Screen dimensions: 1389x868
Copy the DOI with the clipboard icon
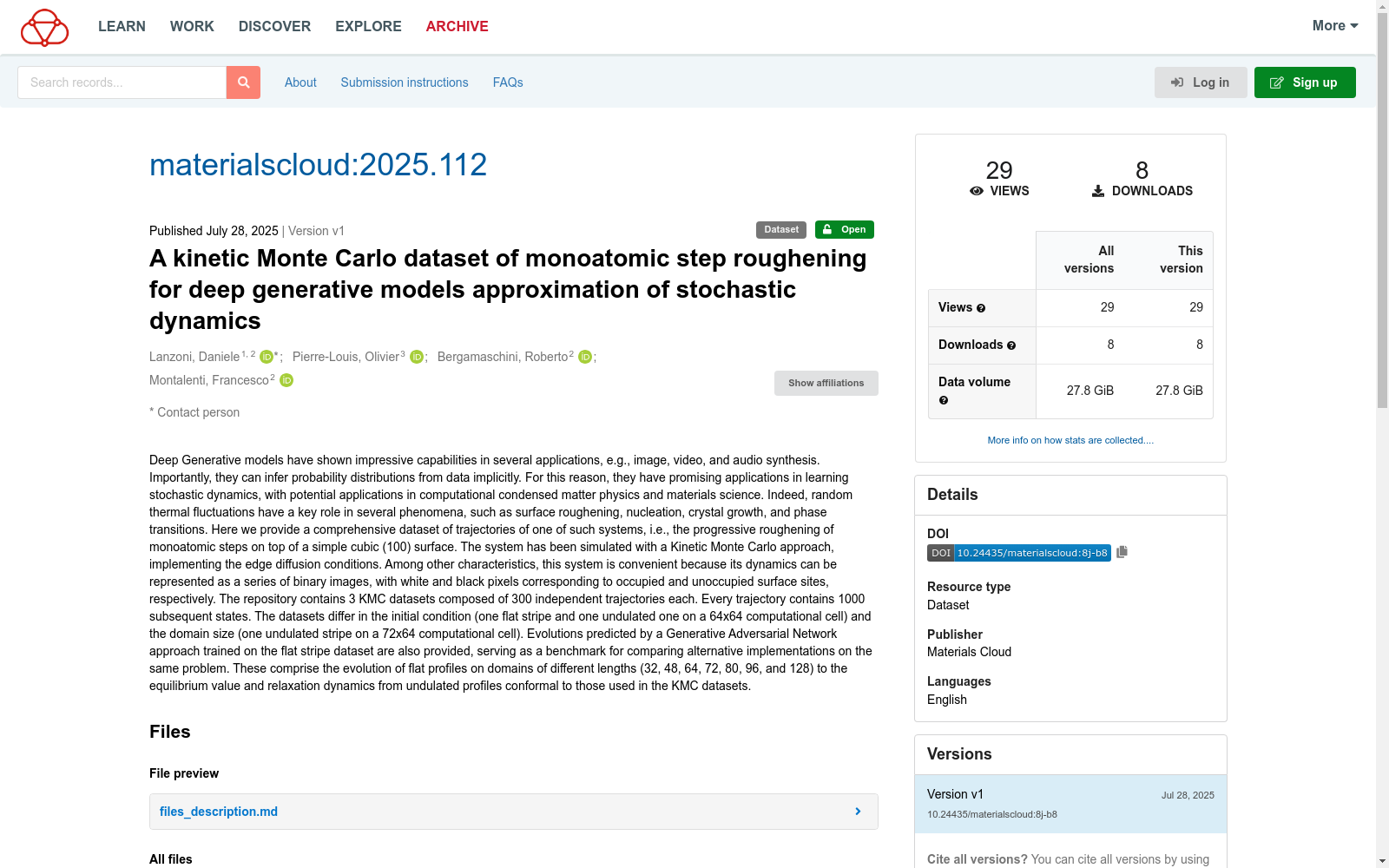pos(1122,552)
